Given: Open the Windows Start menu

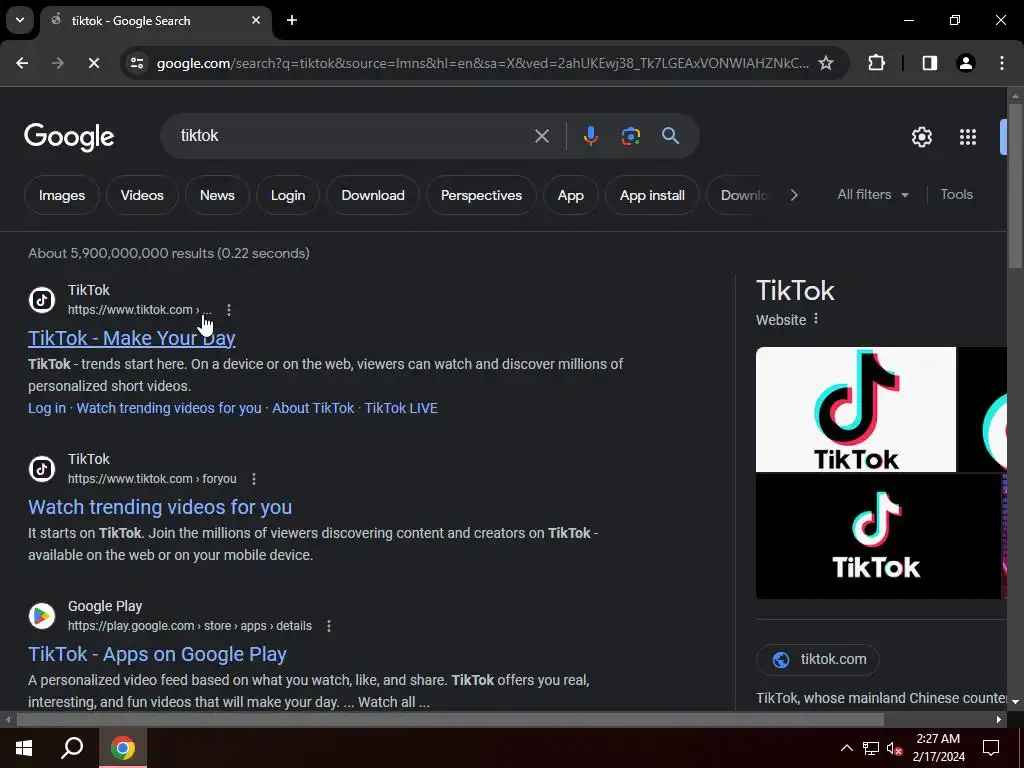Looking at the screenshot, I should pyautogui.click(x=24, y=748).
